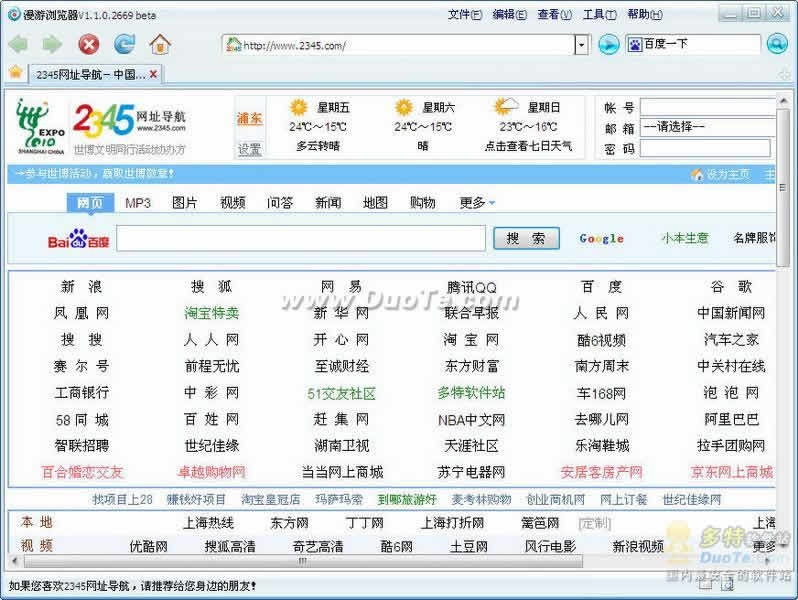Open the 浦东 city link

tap(249, 119)
